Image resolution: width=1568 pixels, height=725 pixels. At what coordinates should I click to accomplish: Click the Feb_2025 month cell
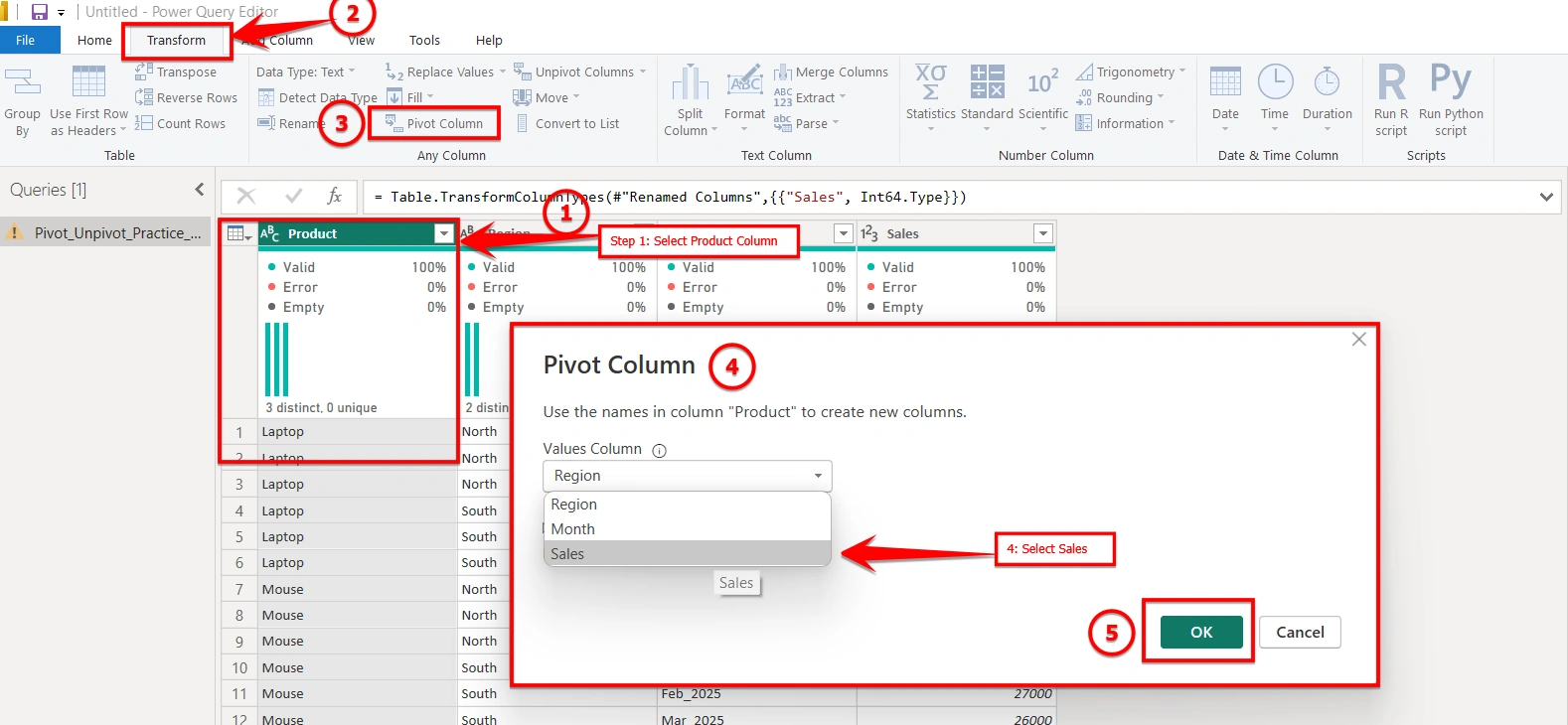click(756, 694)
